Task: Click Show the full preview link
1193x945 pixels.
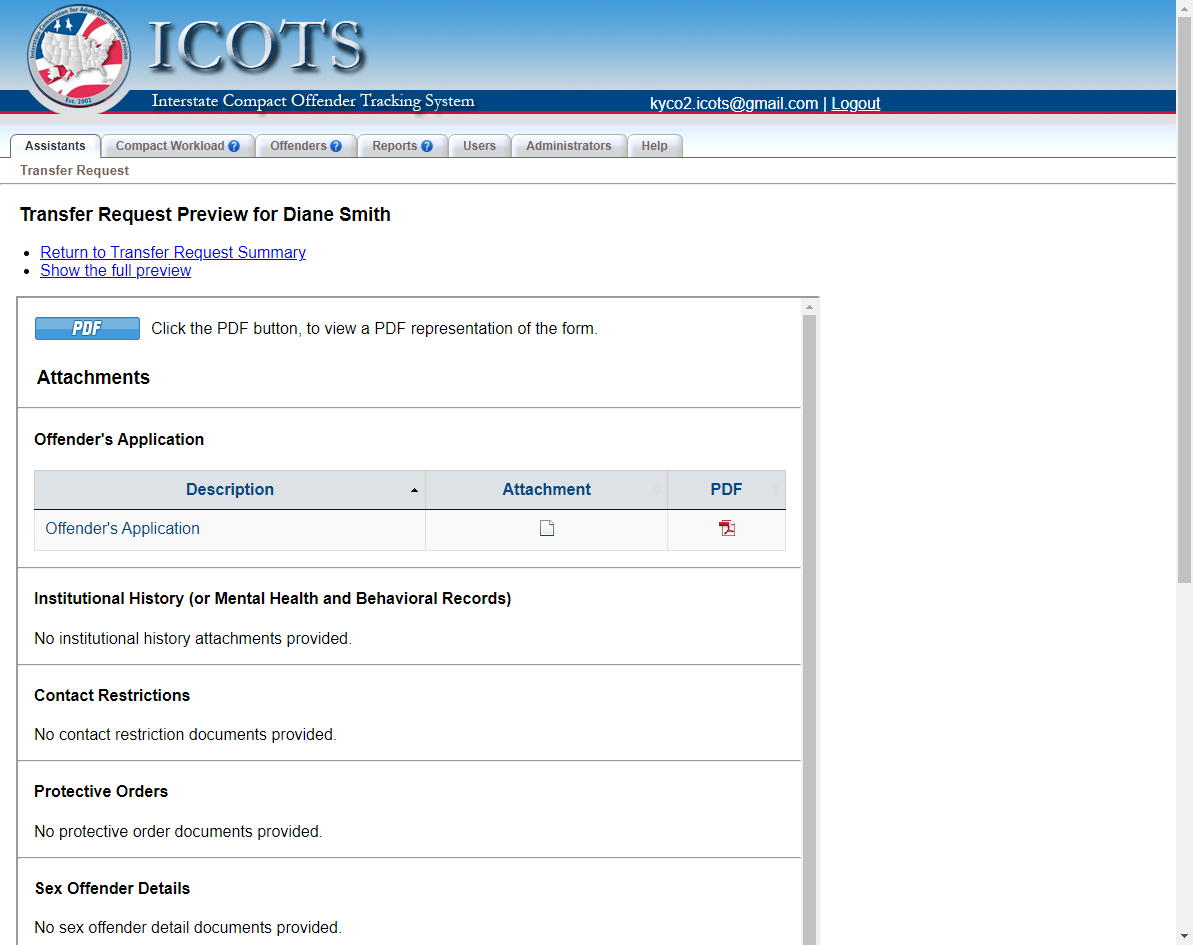Action: coord(116,270)
